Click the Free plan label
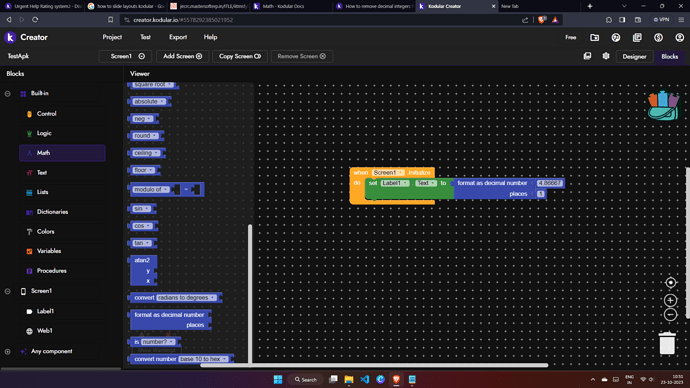The image size is (690, 388). [x=571, y=37]
